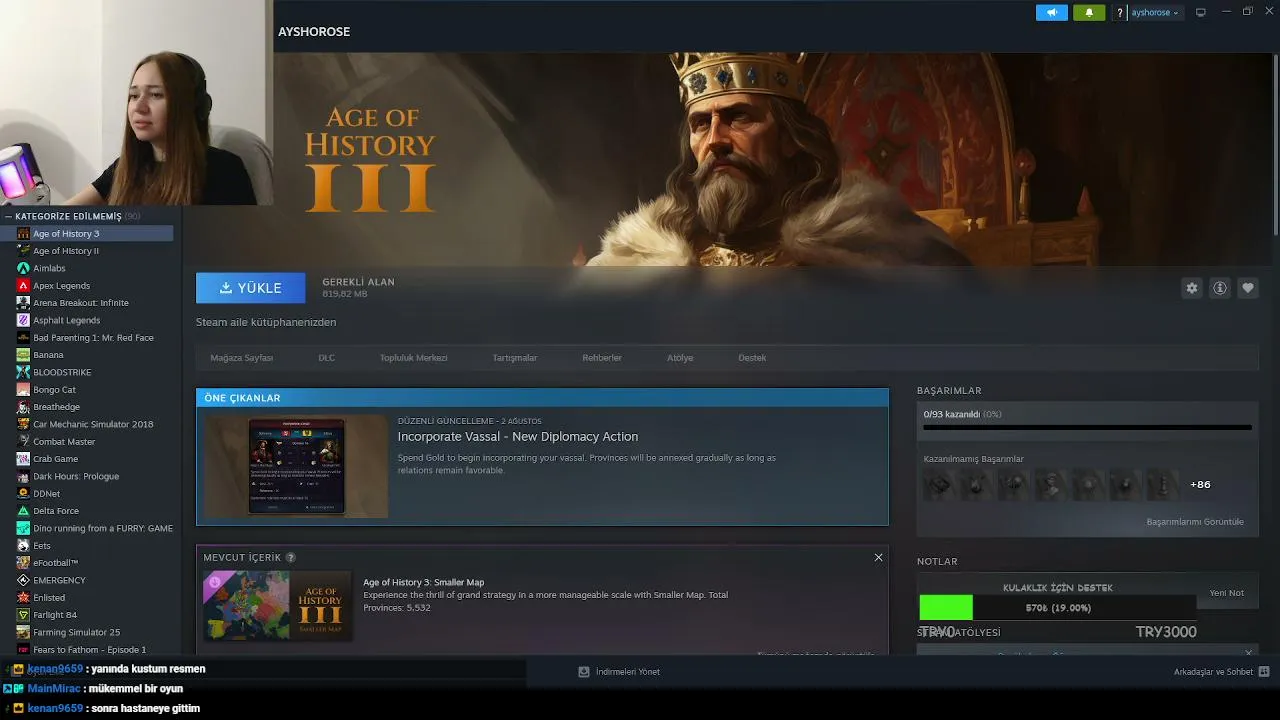1280x720 pixels.
Task: Open the Incorporate Vassal news thumbnail
Action: click(x=296, y=466)
